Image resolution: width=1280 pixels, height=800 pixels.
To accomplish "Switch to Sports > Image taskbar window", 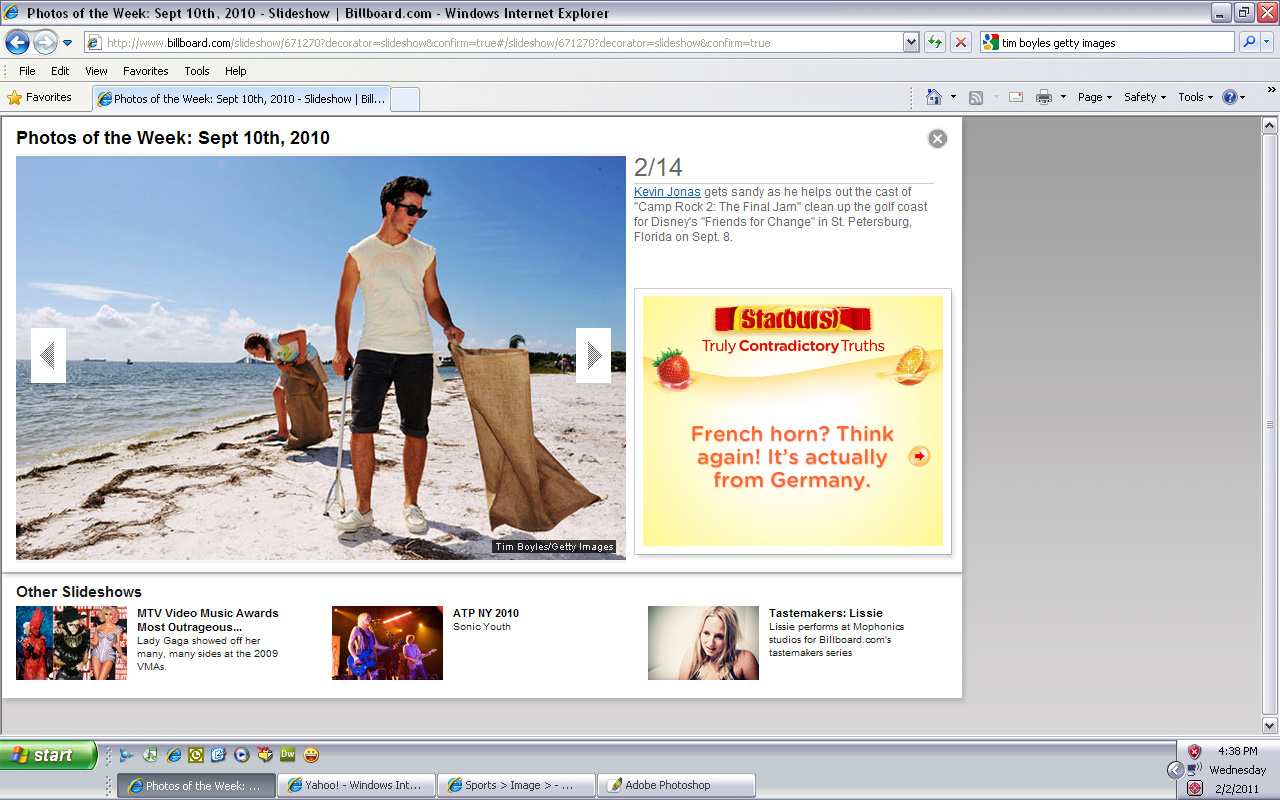I will pyautogui.click(x=517, y=785).
